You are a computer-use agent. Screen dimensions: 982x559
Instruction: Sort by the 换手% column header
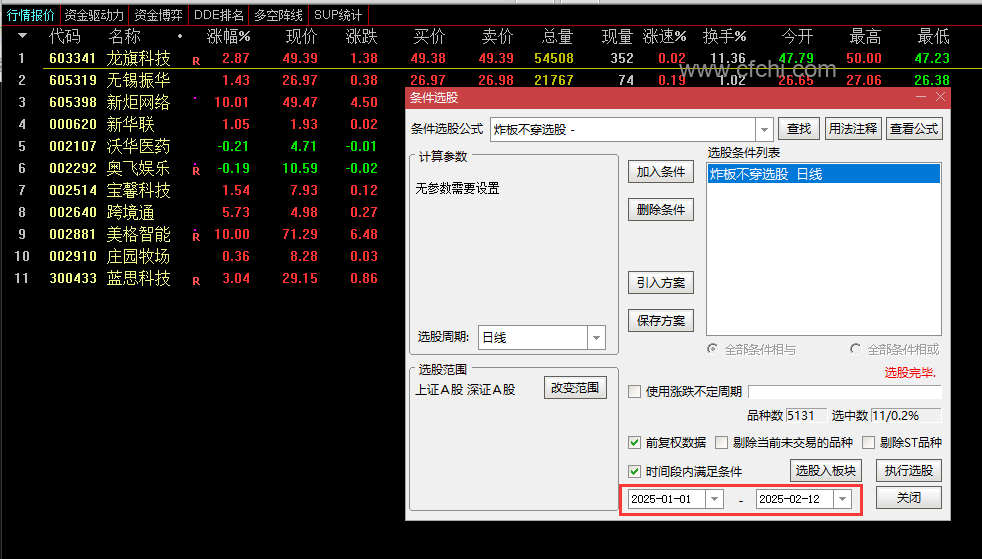click(x=725, y=37)
